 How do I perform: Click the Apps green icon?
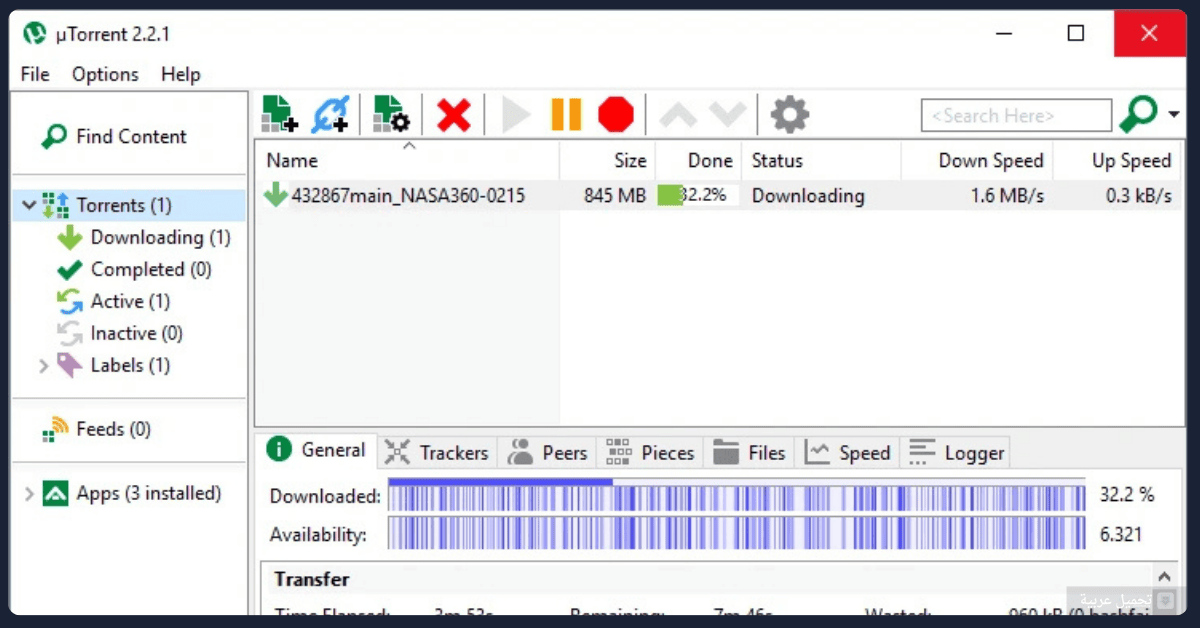[x=55, y=493]
